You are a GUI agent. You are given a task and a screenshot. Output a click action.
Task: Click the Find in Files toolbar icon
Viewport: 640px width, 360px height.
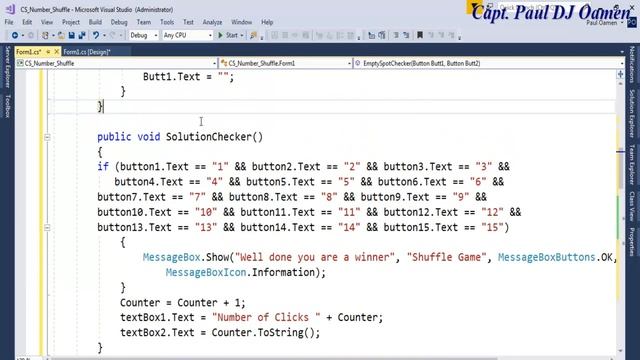click(253, 36)
